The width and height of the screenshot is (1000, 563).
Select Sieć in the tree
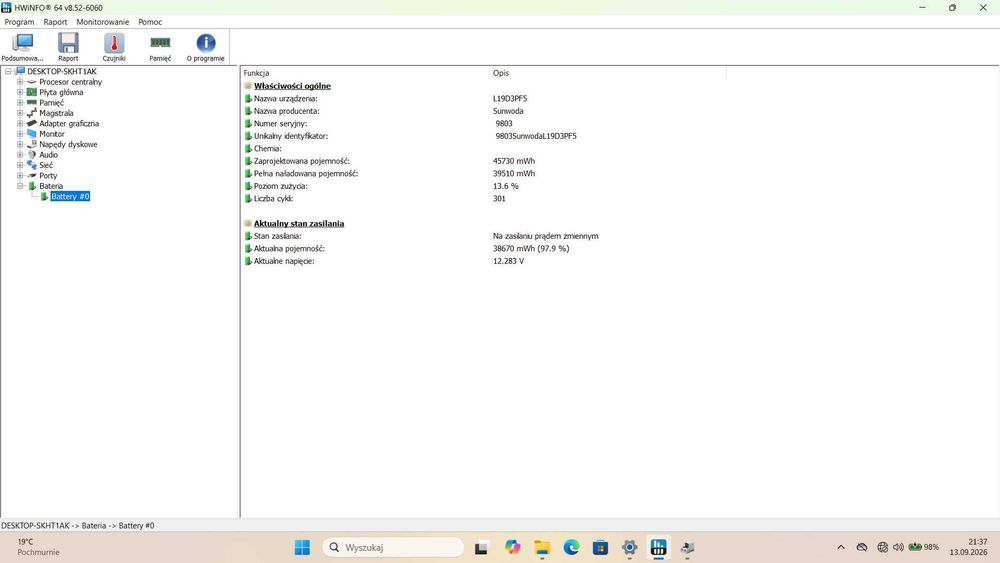click(46, 165)
